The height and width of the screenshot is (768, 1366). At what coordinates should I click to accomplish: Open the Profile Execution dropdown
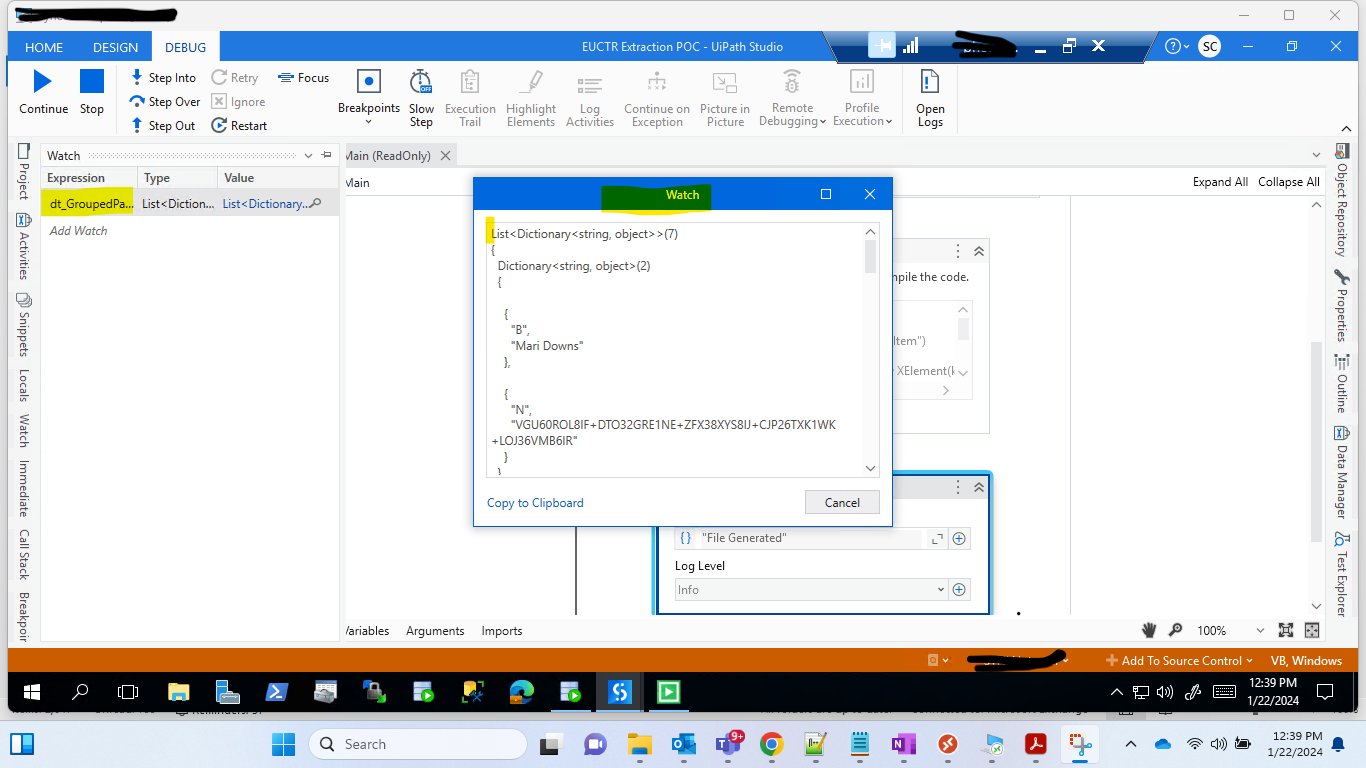tap(862, 98)
